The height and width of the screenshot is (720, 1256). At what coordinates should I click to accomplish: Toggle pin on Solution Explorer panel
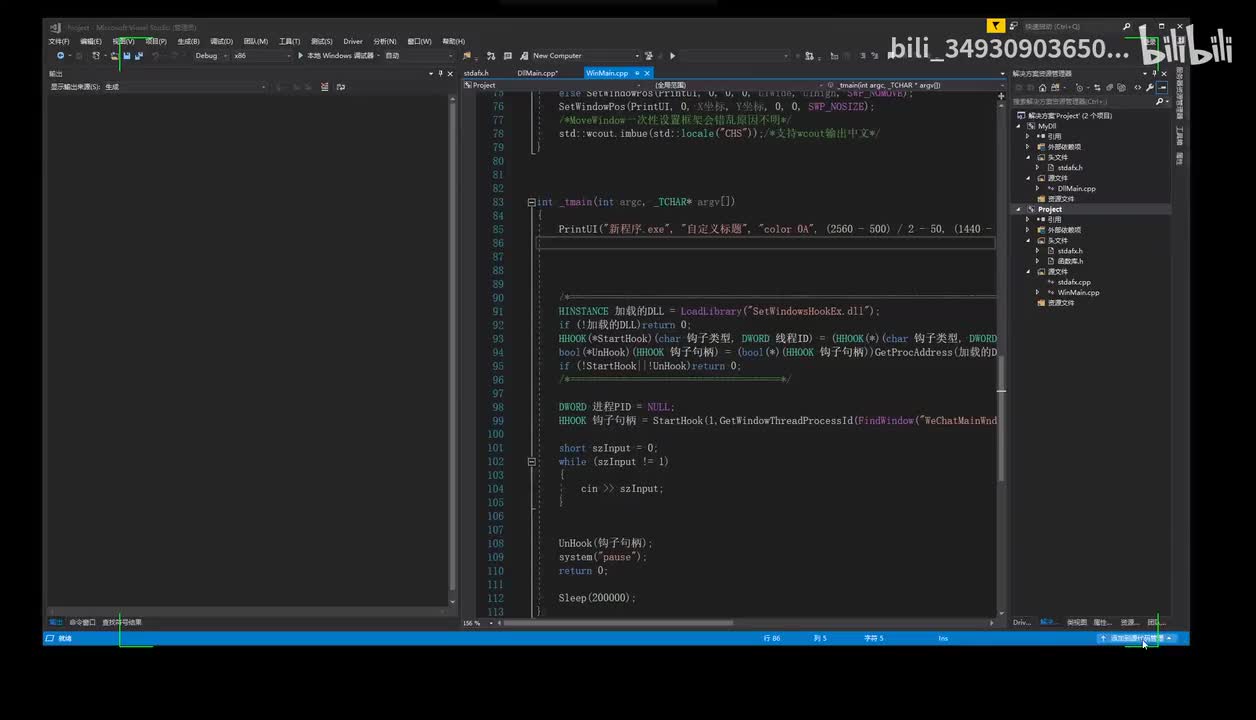(x=1155, y=74)
